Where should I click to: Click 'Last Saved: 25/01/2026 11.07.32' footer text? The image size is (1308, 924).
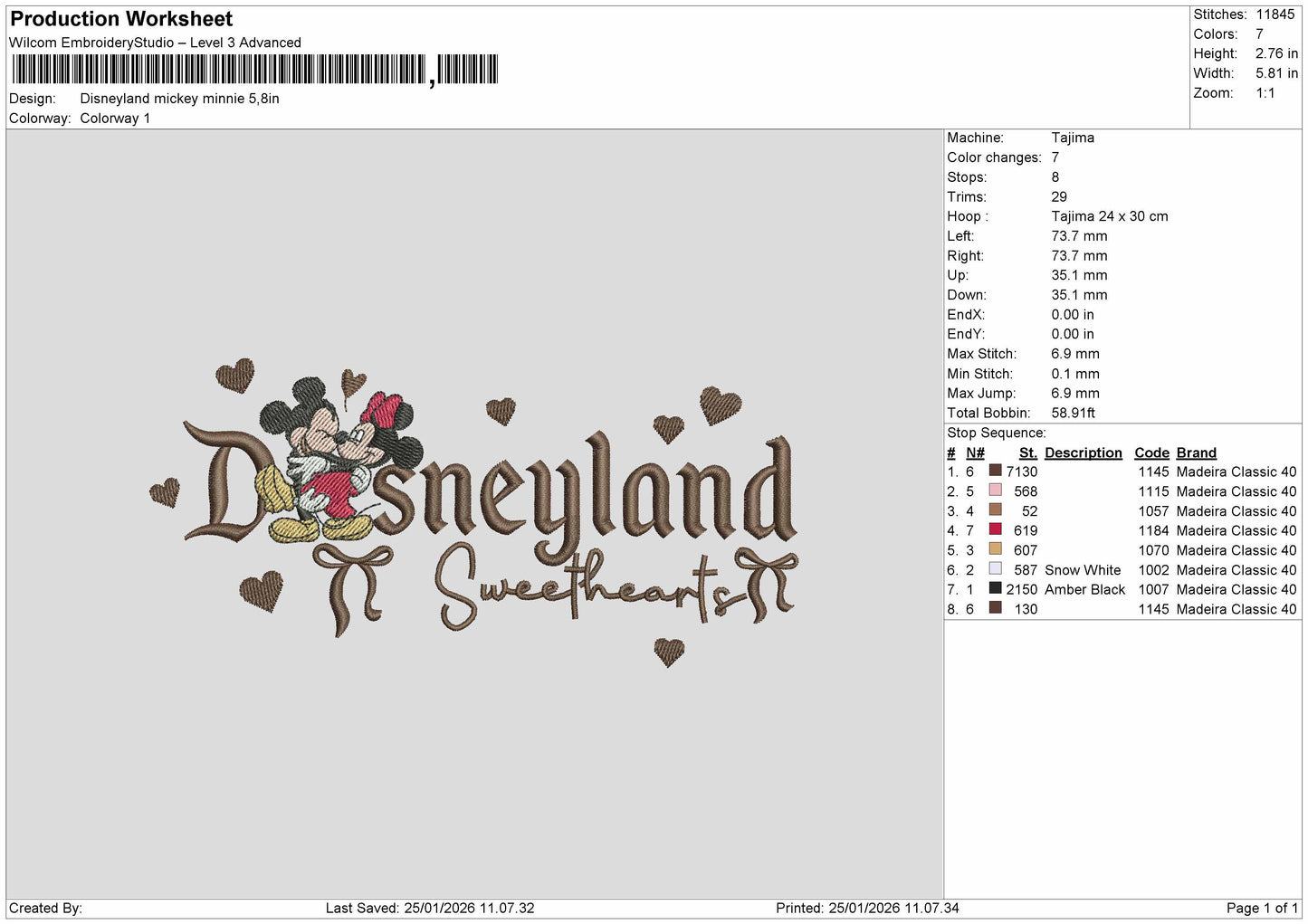430,908
